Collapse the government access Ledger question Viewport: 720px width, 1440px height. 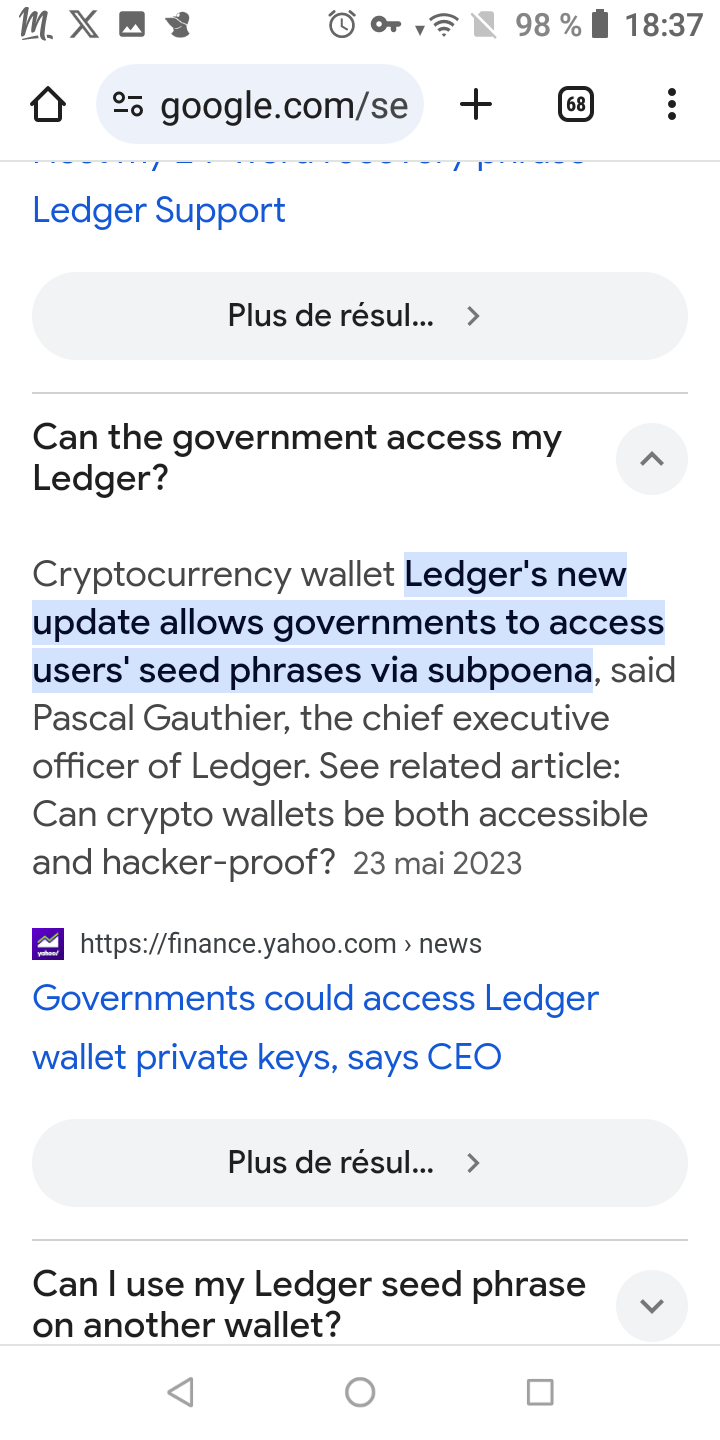pyautogui.click(x=652, y=459)
